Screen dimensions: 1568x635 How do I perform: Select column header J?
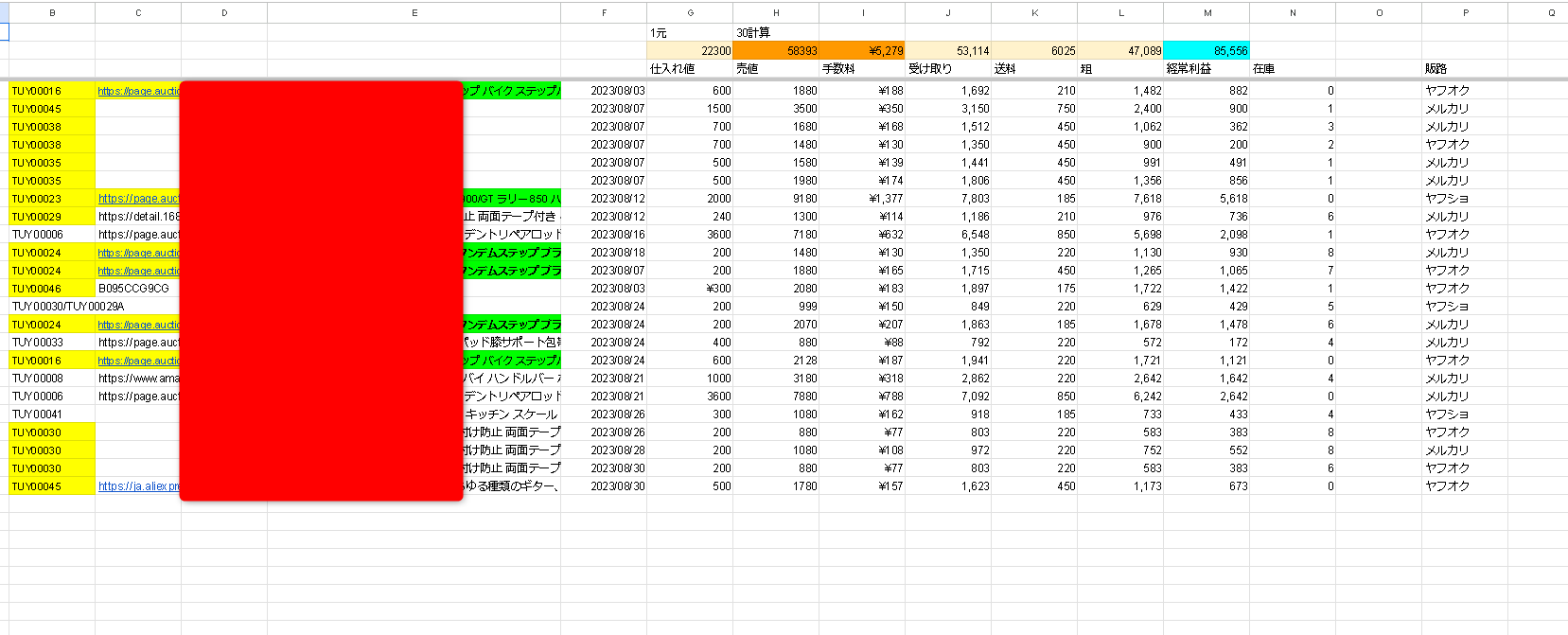click(x=948, y=13)
